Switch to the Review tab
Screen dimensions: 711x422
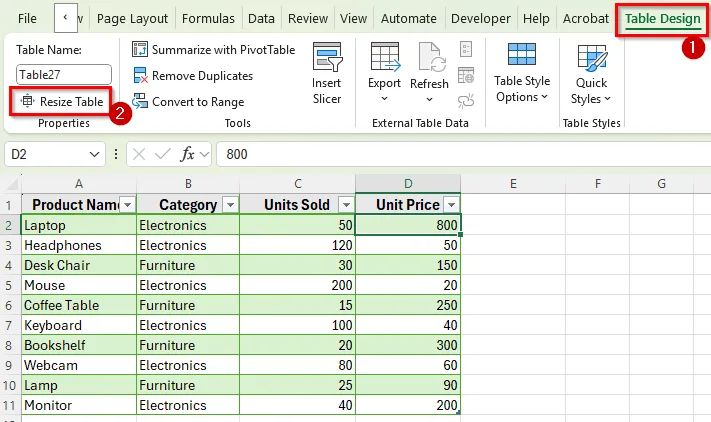click(x=308, y=19)
